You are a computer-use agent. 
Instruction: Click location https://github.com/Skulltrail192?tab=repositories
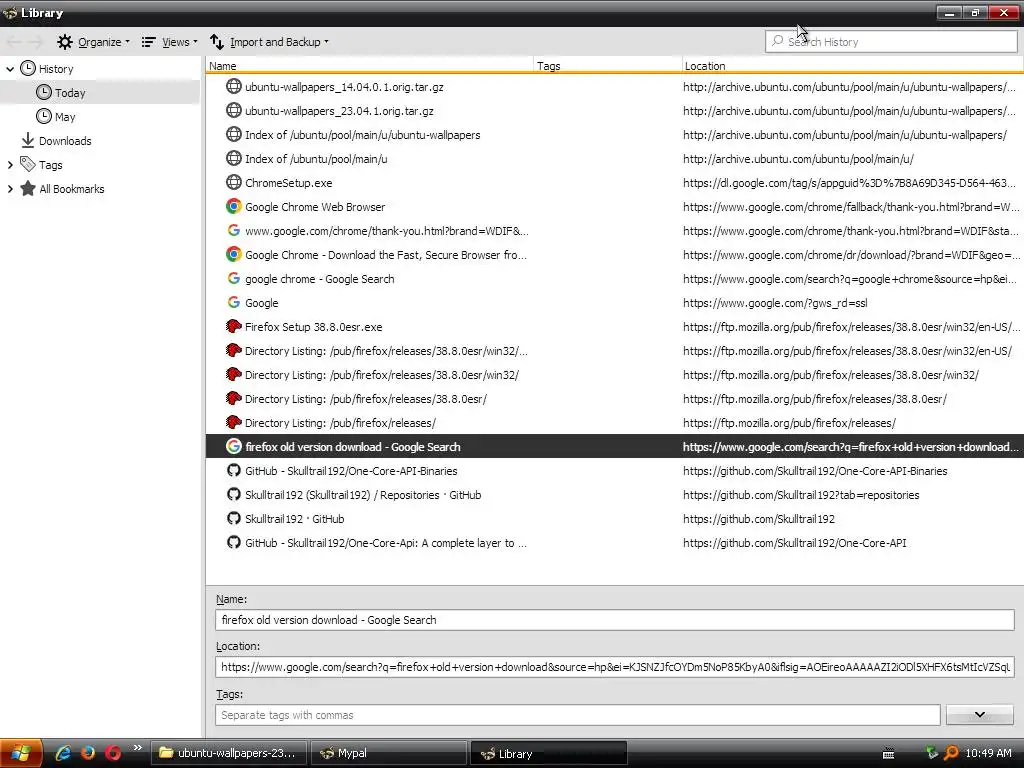[801, 495]
